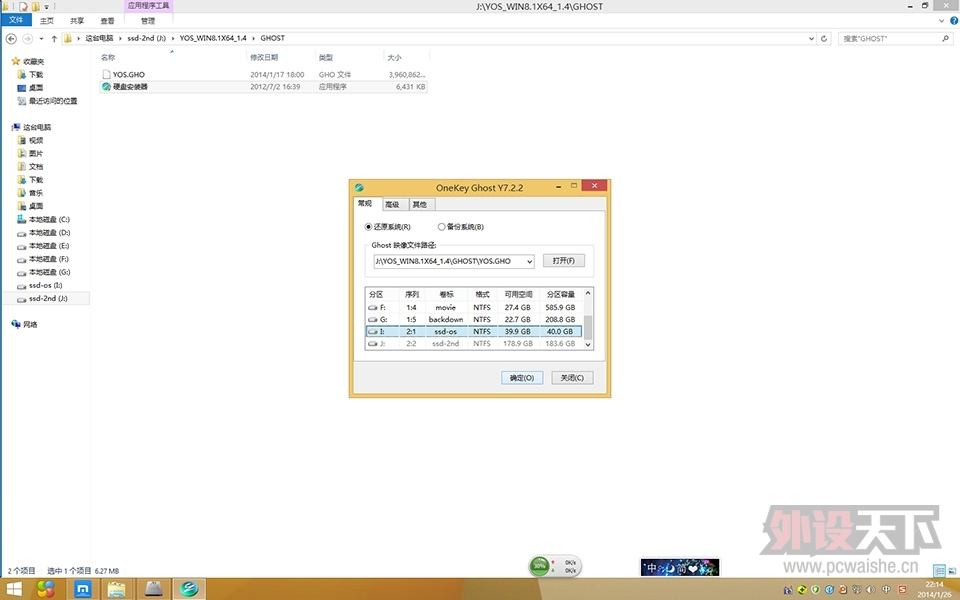Screen dimensions: 960x600
Task: Click the 可用空间 column header
Action: pos(518,294)
